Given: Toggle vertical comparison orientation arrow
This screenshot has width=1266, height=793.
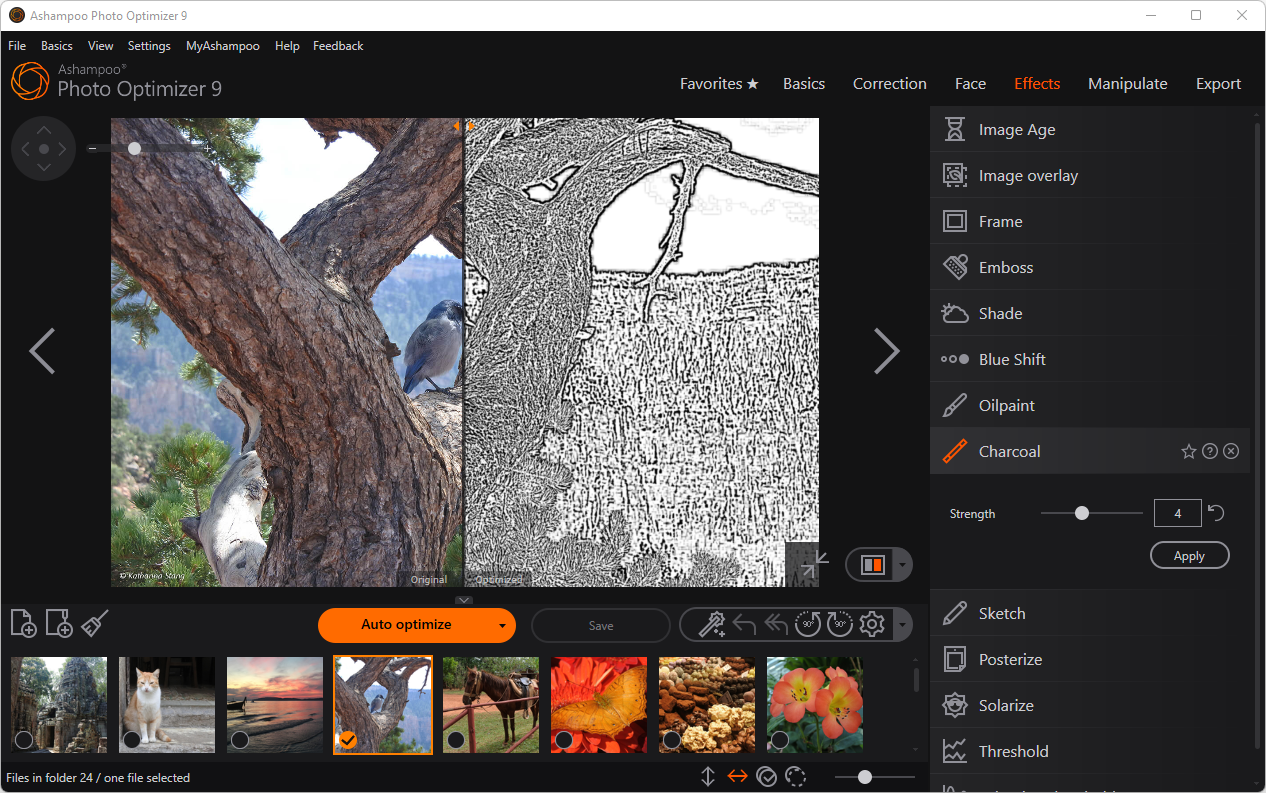Looking at the screenshot, I should point(708,776).
